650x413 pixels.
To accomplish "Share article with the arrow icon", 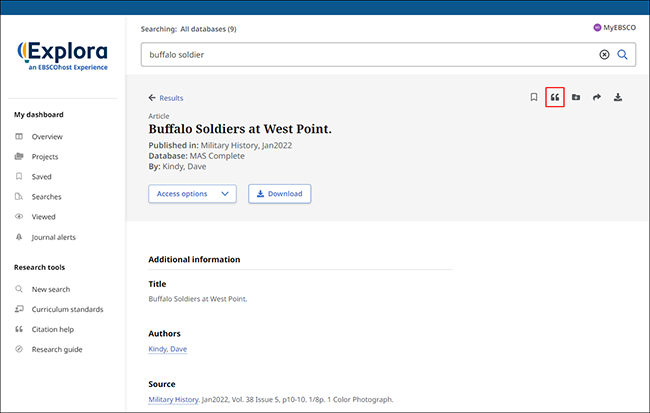I will click(x=597, y=97).
